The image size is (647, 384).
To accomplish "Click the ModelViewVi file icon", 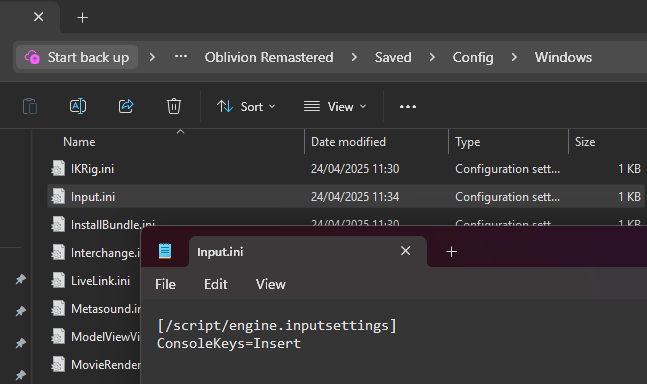I will pos(58,337).
